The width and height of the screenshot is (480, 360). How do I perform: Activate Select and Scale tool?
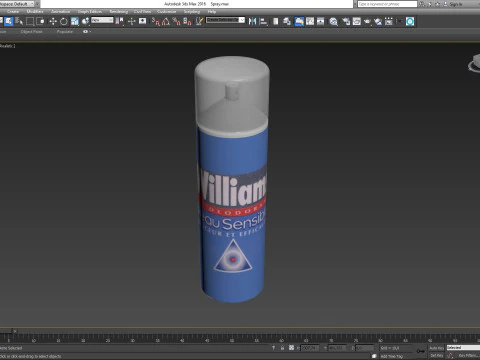click(x=75, y=22)
